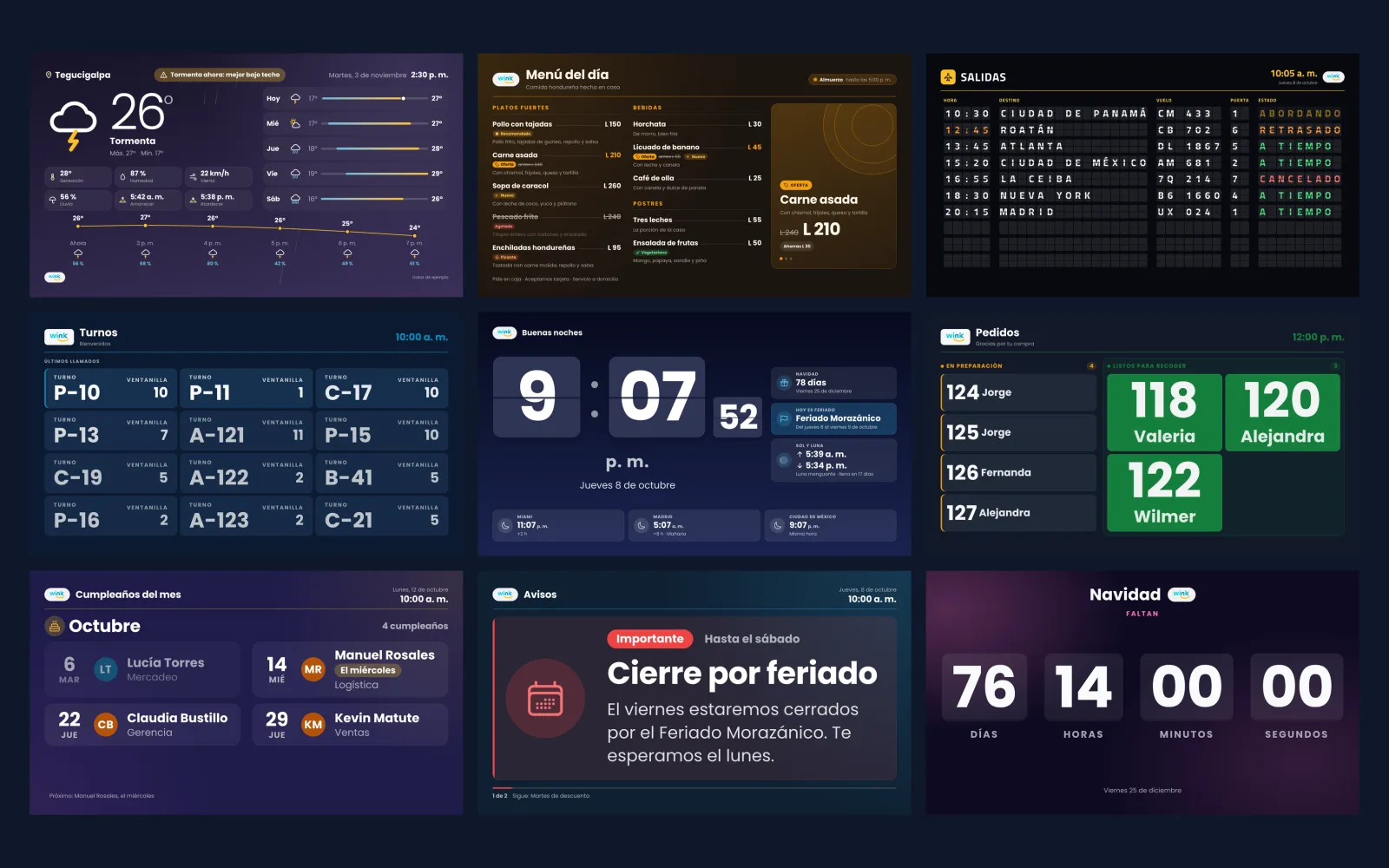
Task: Click the sunrise icon beside 5:42 a. m.
Action: (122, 200)
